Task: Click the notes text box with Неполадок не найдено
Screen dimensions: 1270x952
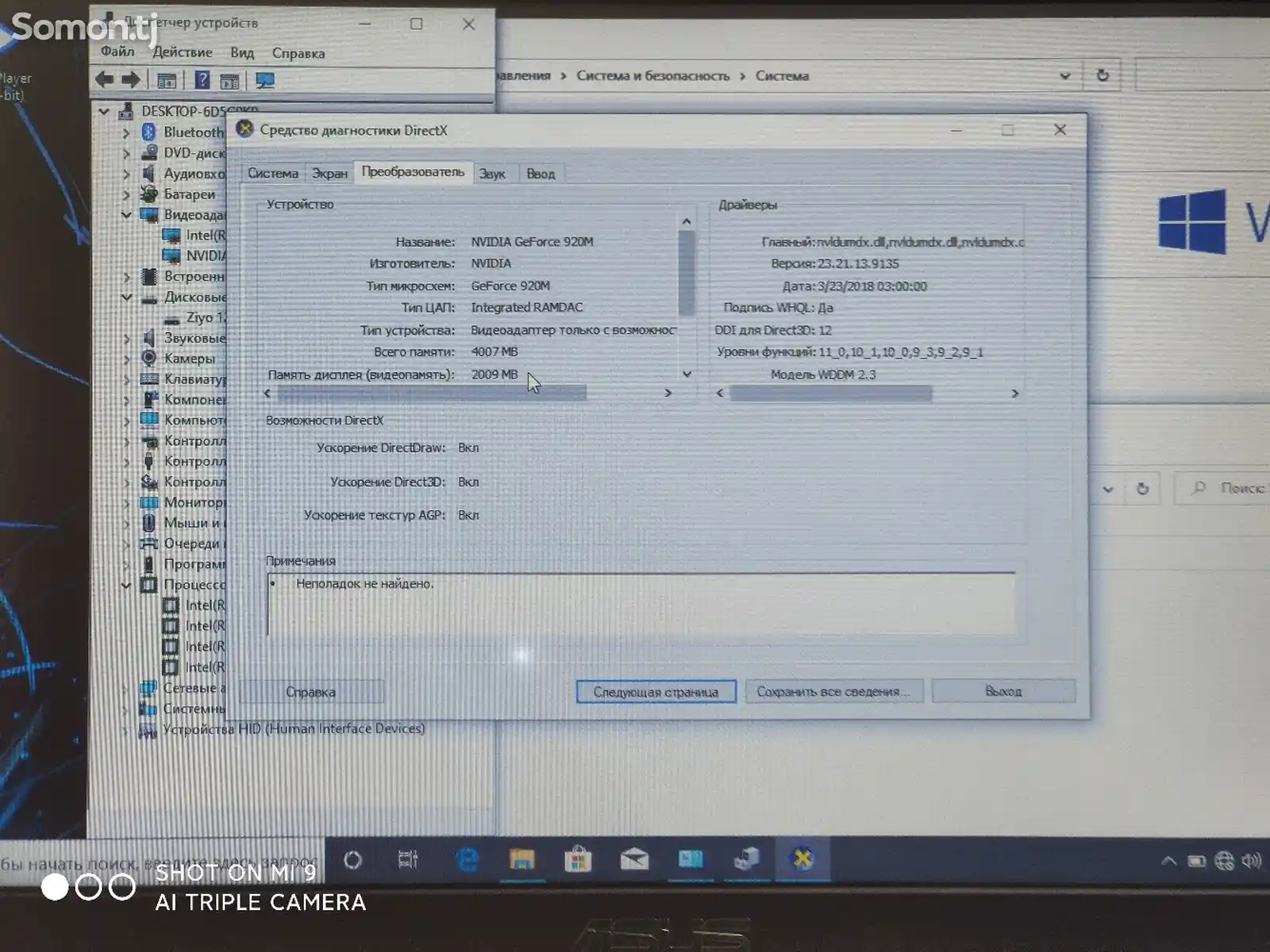Action: (x=641, y=604)
